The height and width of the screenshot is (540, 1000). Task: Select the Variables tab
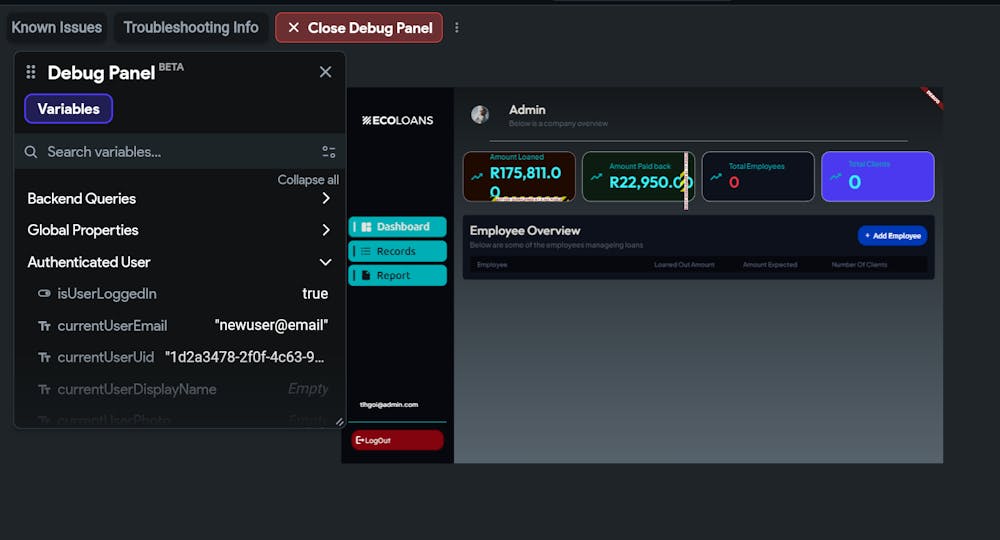pos(68,108)
